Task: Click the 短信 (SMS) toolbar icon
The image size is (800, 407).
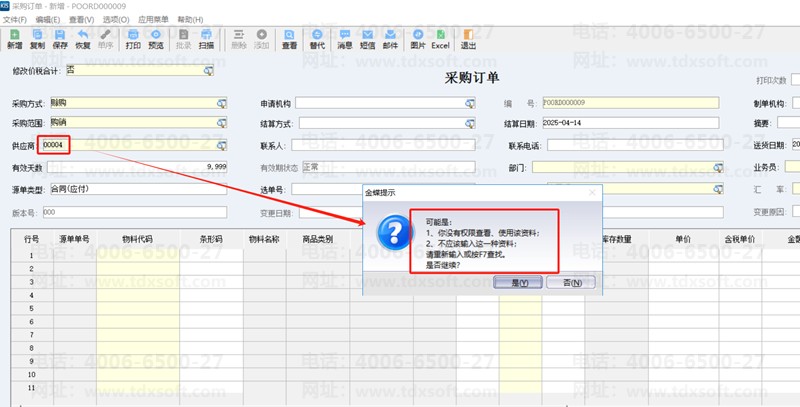Action: point(367,39)
